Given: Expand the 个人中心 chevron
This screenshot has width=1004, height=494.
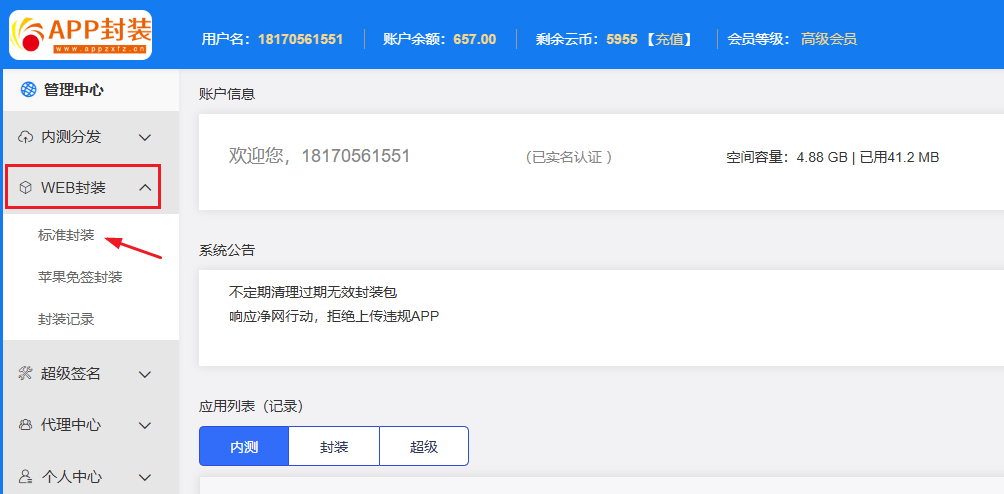Looking at the screenshot, I should [x=145, y=477].
